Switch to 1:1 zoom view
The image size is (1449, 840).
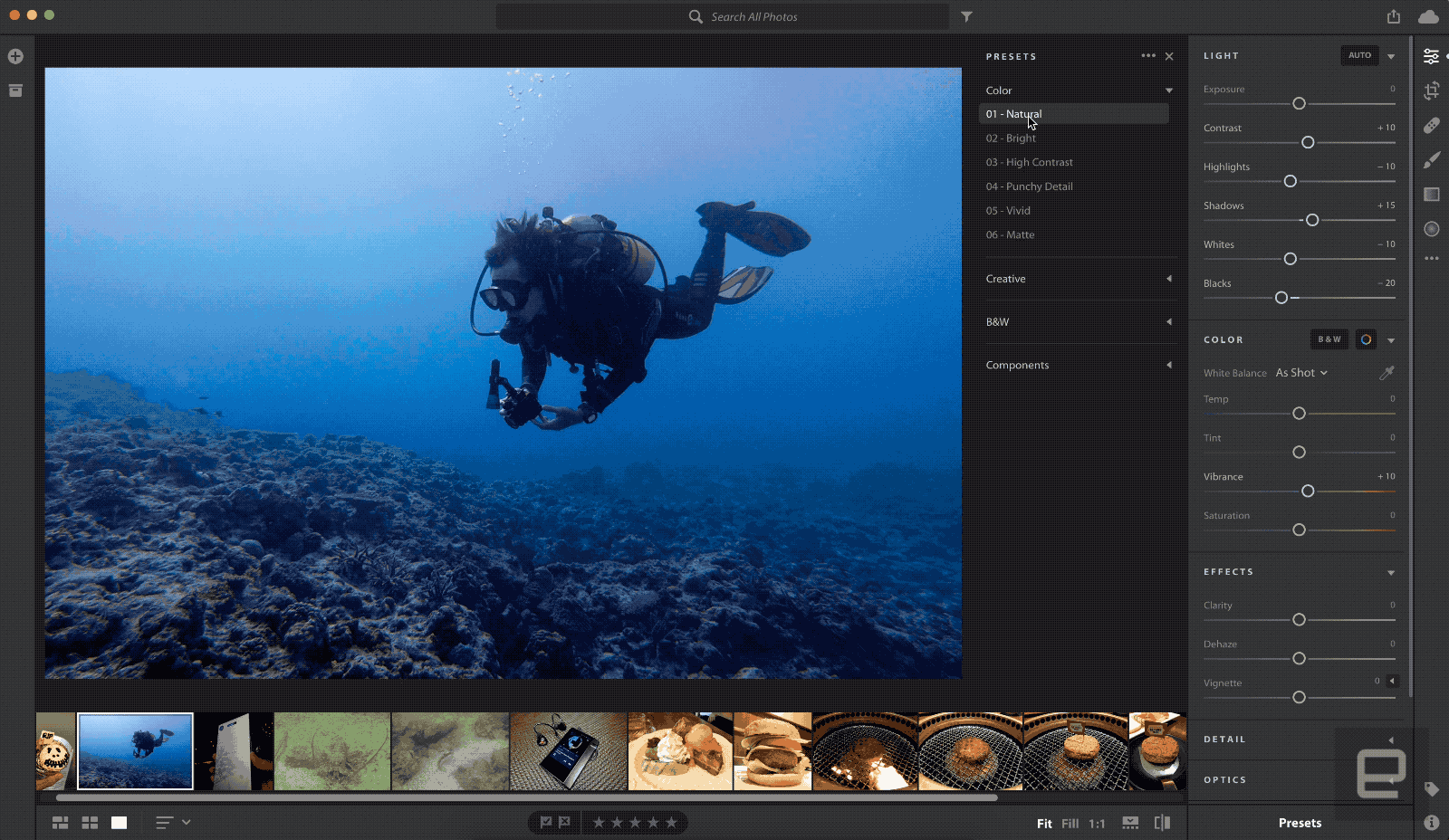click(1097, 824)
